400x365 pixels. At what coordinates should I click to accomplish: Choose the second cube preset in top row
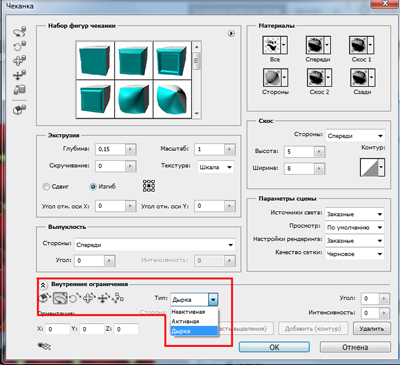[x=134, y=60]
